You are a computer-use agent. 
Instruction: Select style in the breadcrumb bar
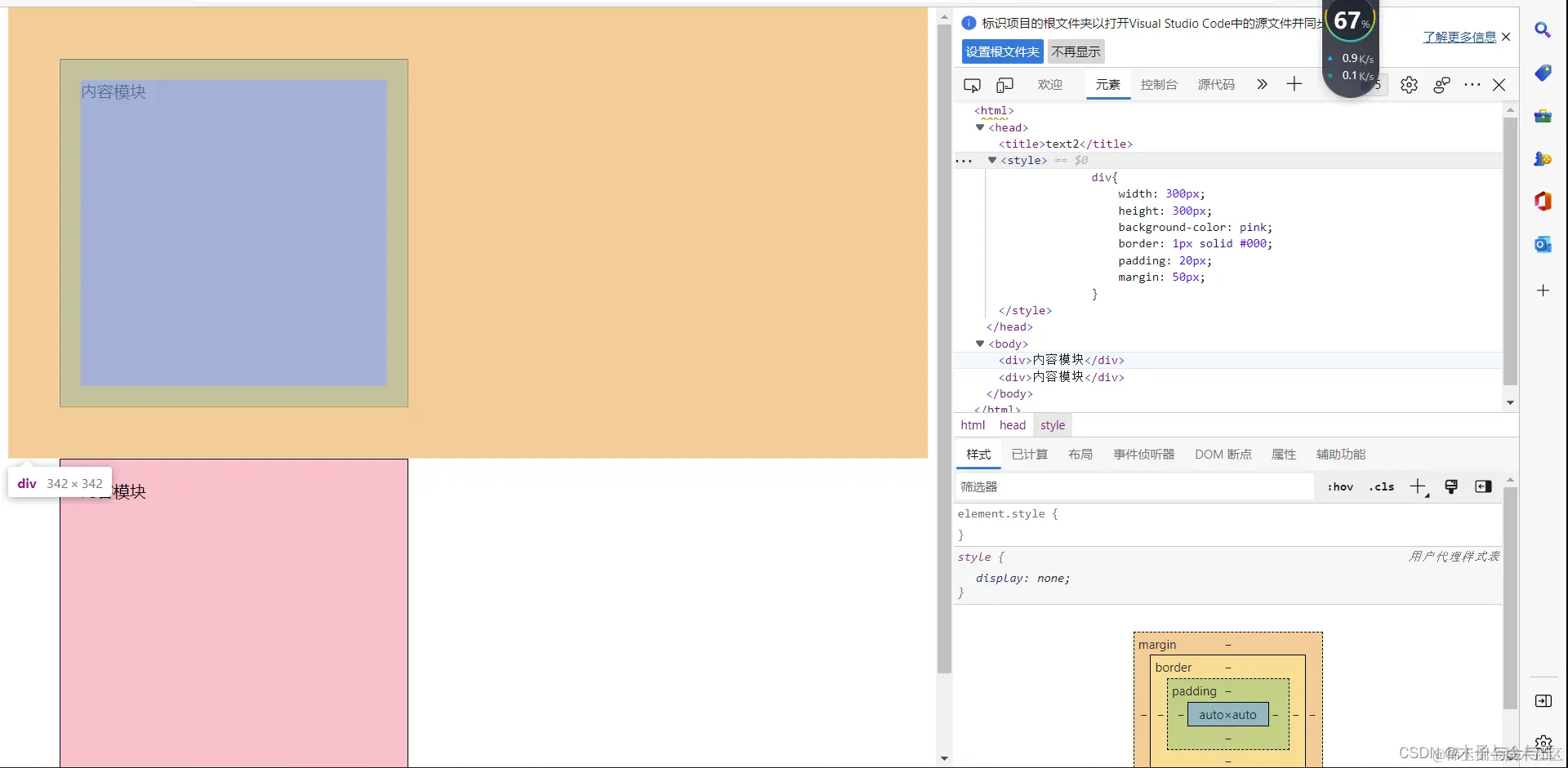pos(1053,425)
